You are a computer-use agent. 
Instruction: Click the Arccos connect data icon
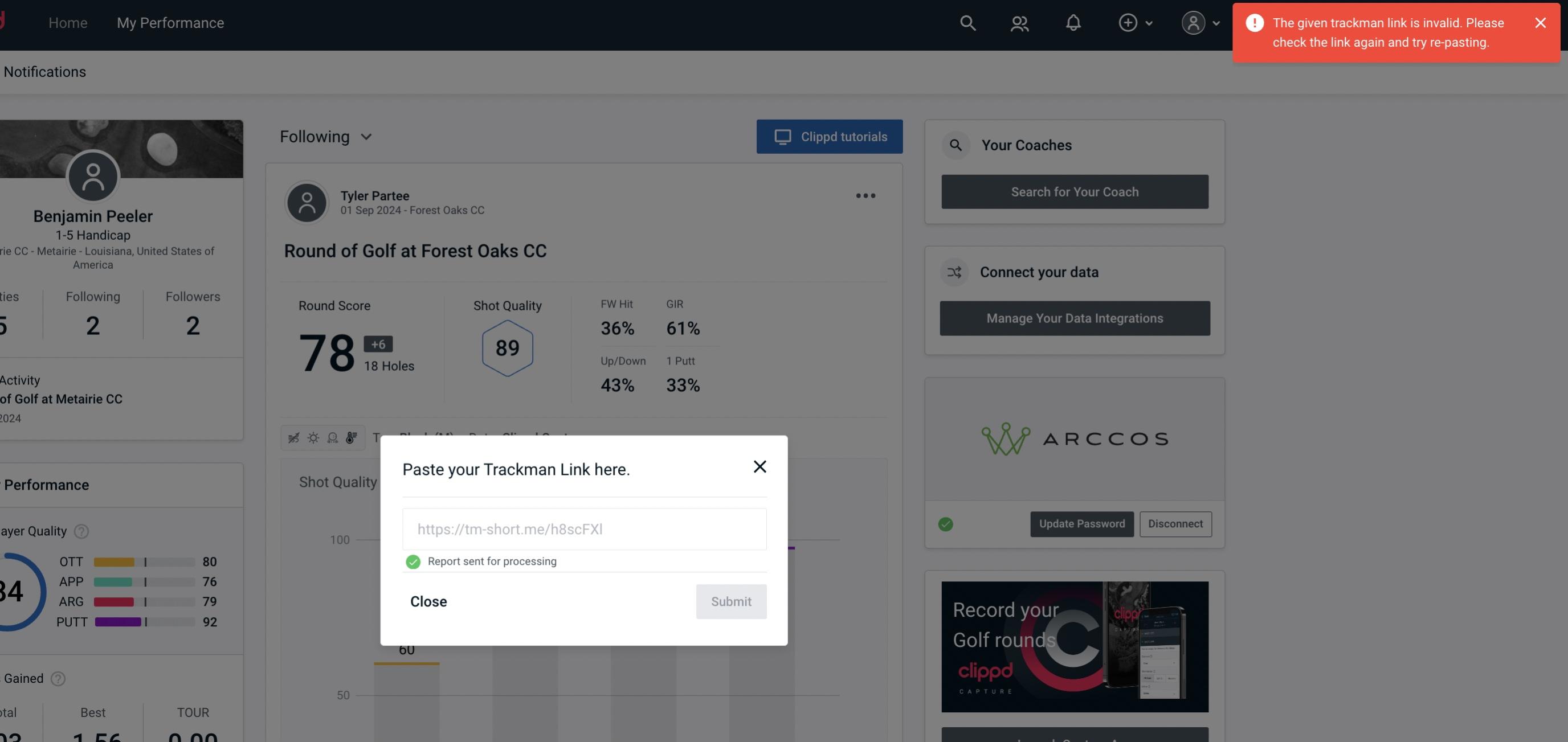[x=1074, y=438]
